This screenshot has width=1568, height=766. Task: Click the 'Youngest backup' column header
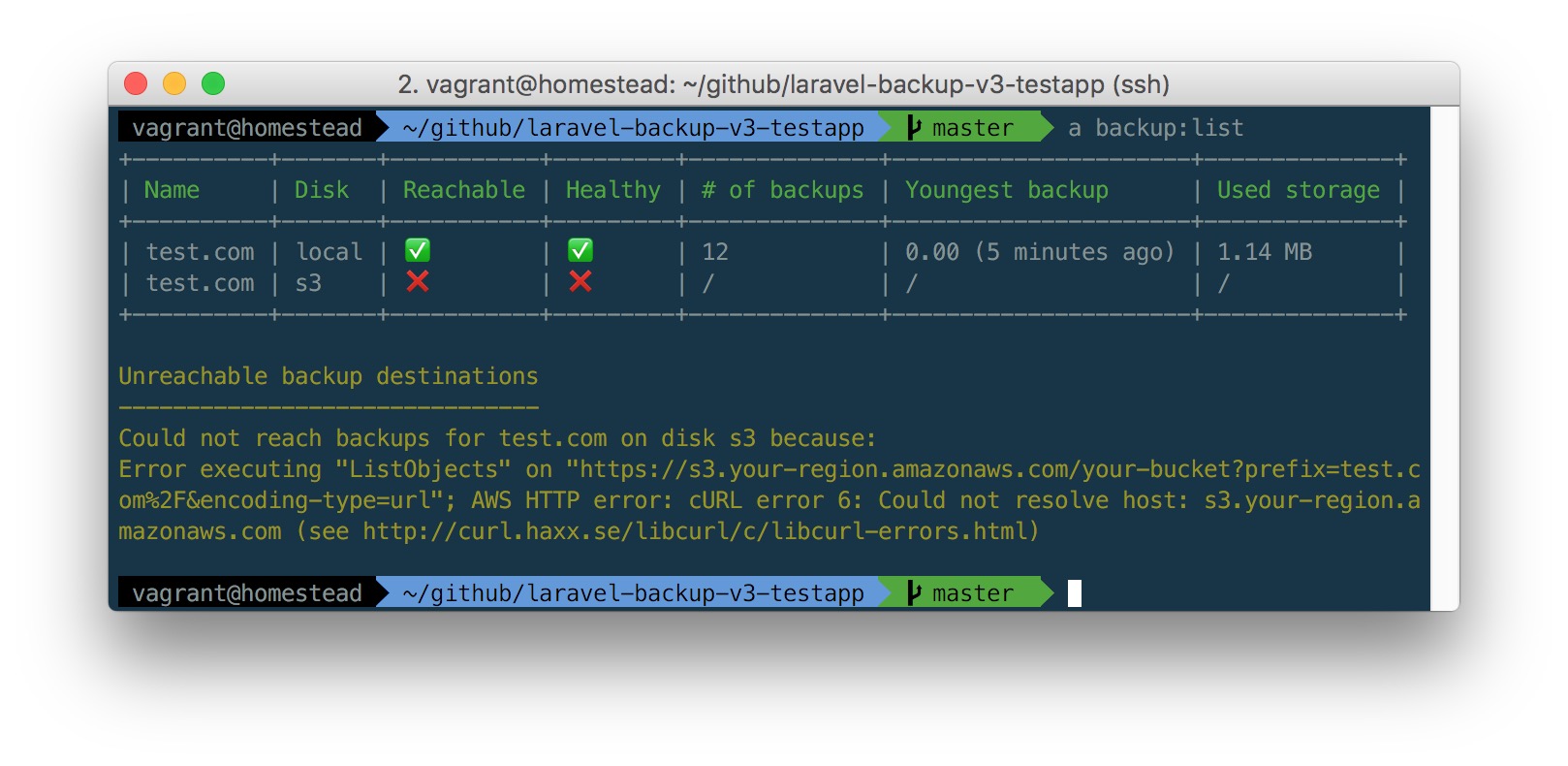(x=1006, y=190)
